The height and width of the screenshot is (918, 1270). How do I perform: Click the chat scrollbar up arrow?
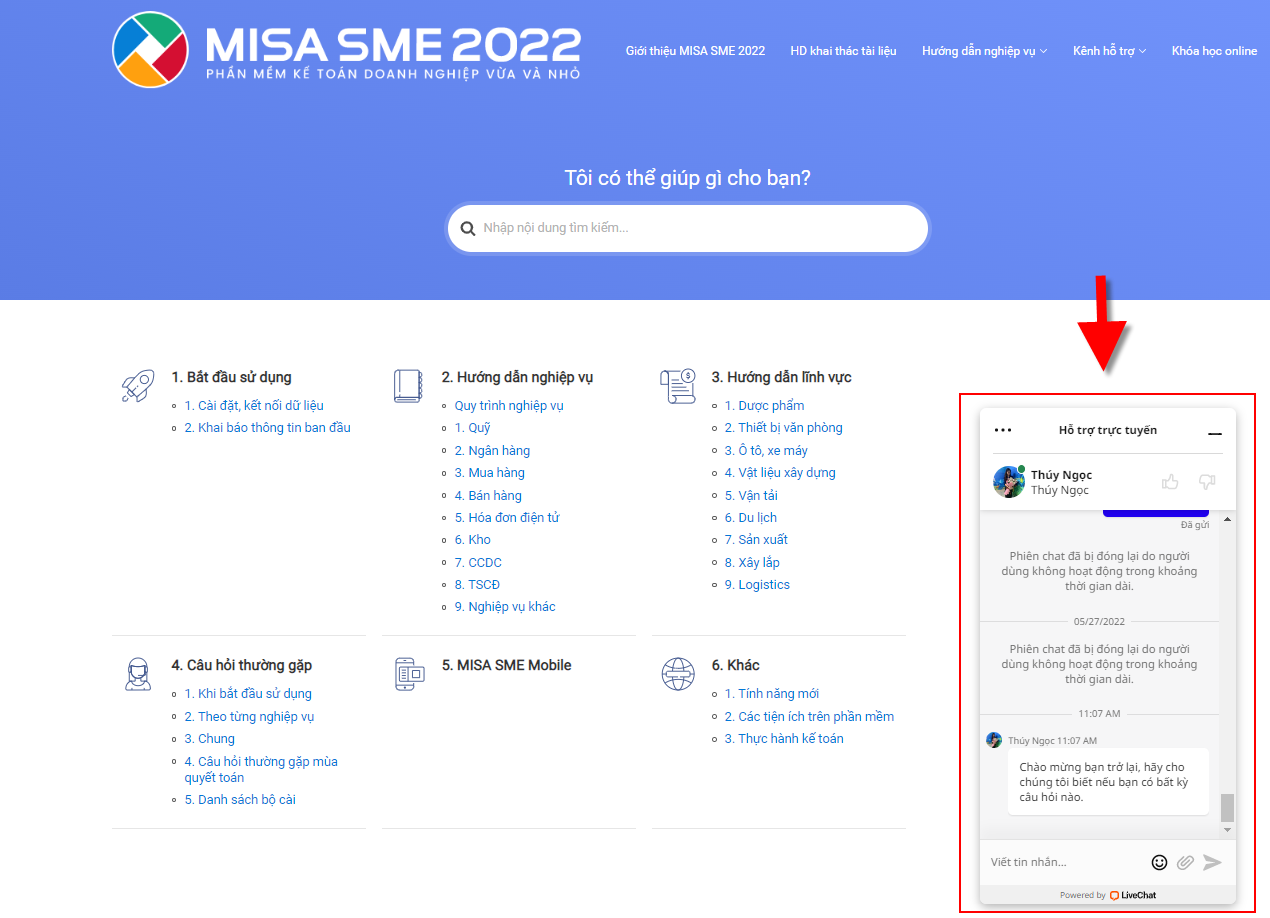tap(1227, 520)
